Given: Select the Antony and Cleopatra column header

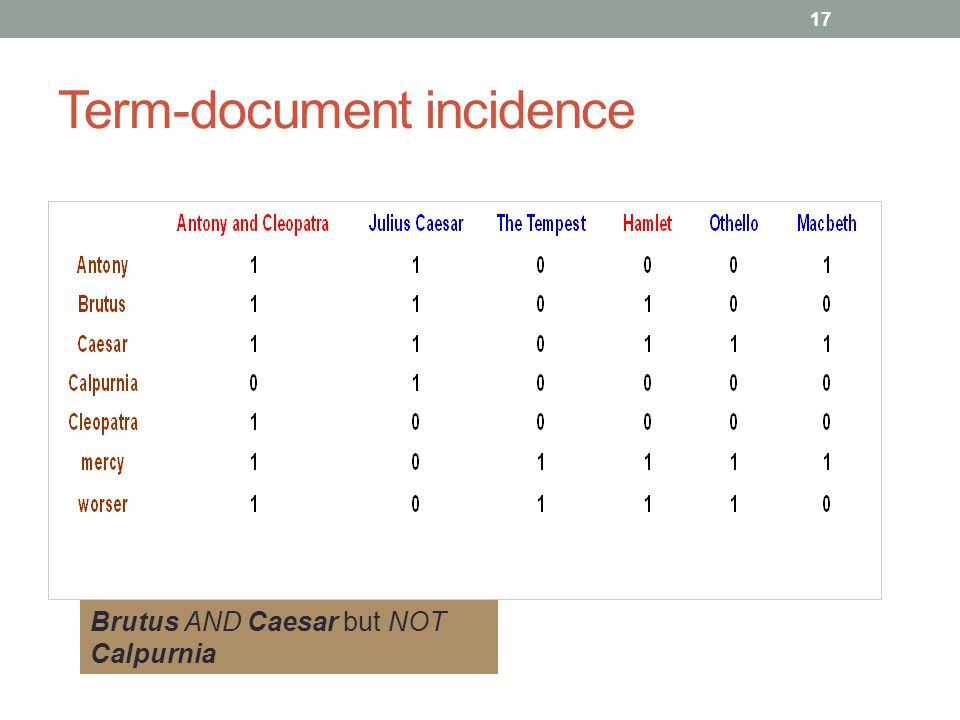Looking at the screenshot, I should click(252, 223).
